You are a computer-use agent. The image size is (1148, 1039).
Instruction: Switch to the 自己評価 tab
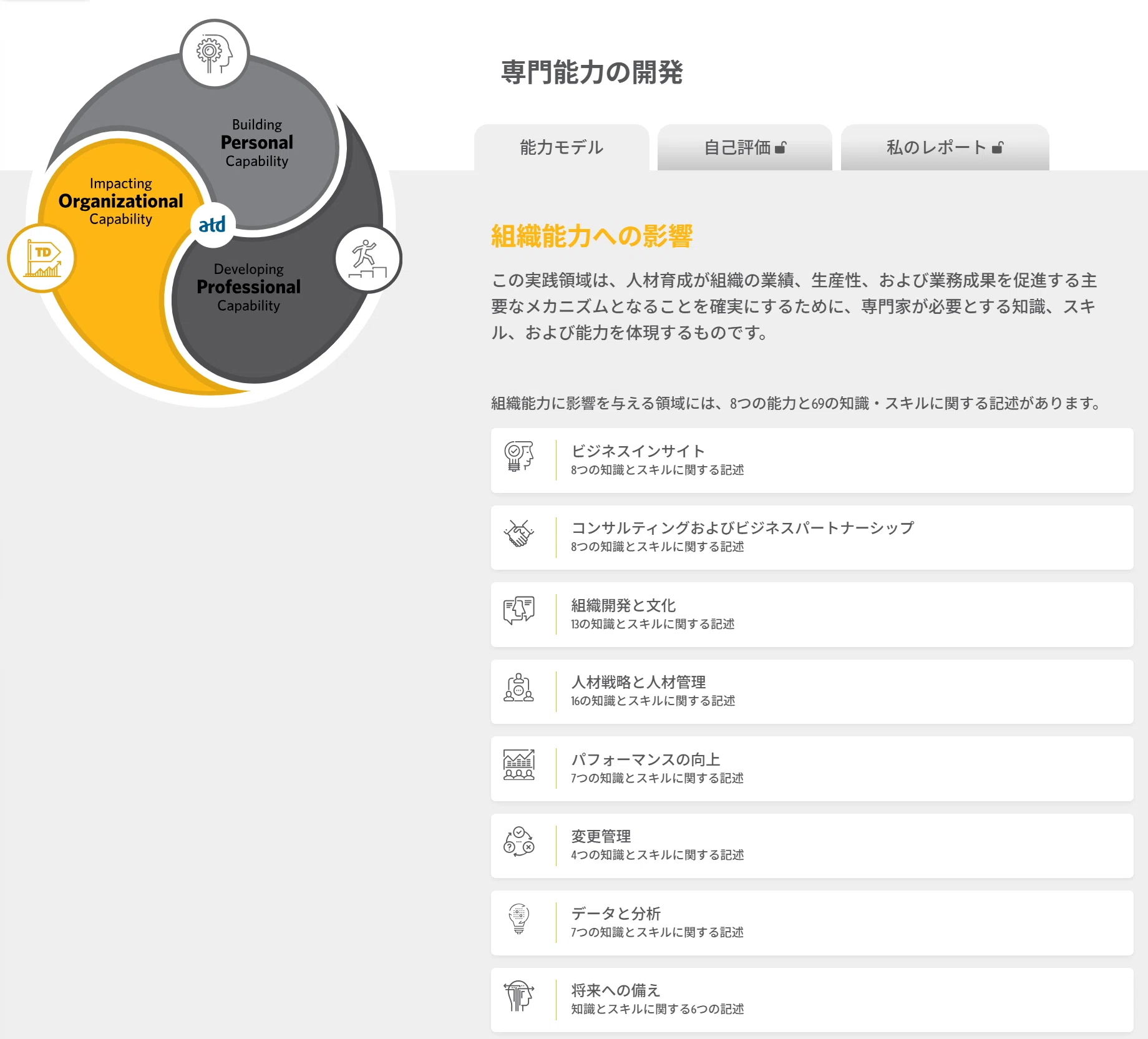tap(745, 147)
